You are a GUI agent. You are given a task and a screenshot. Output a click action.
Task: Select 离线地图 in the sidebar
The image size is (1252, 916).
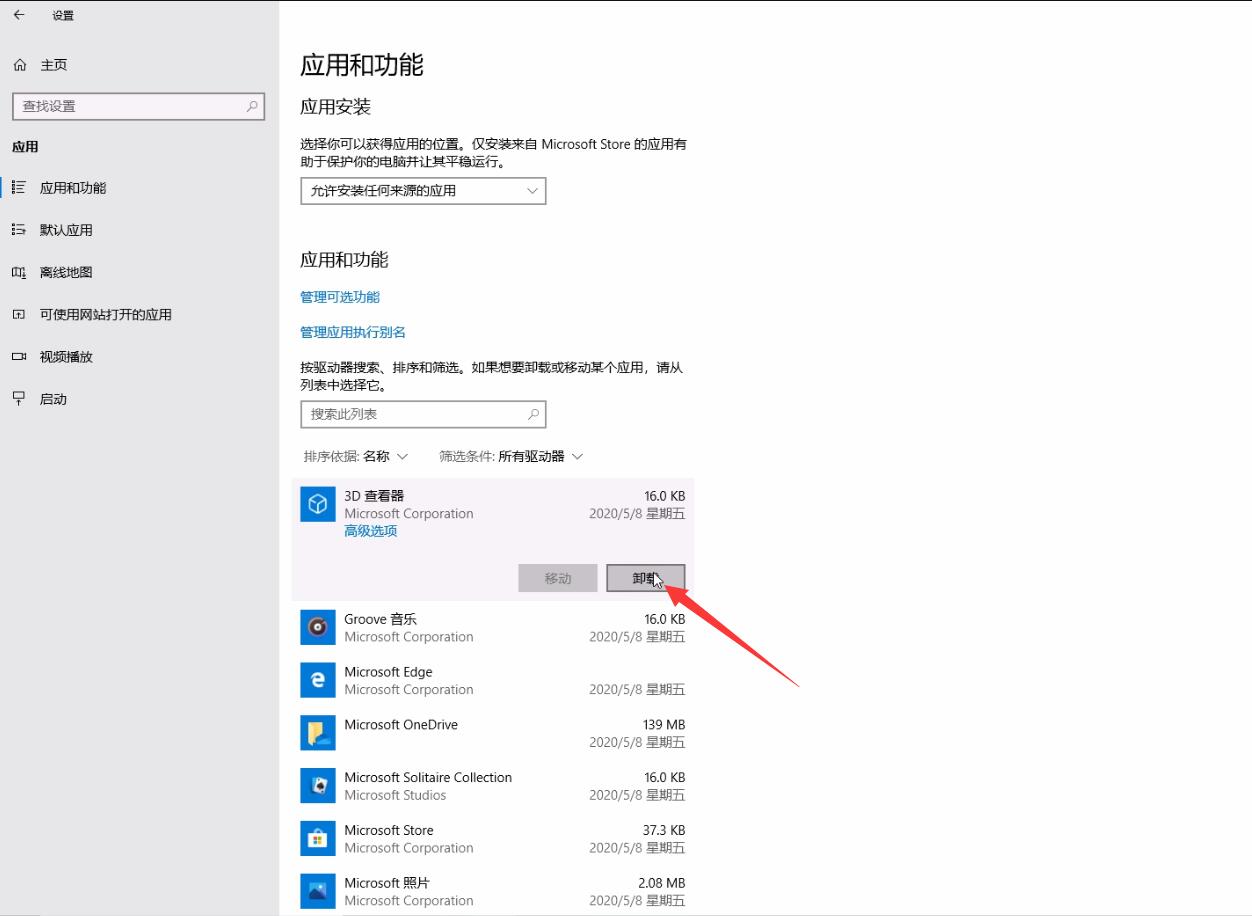point(138,272)
